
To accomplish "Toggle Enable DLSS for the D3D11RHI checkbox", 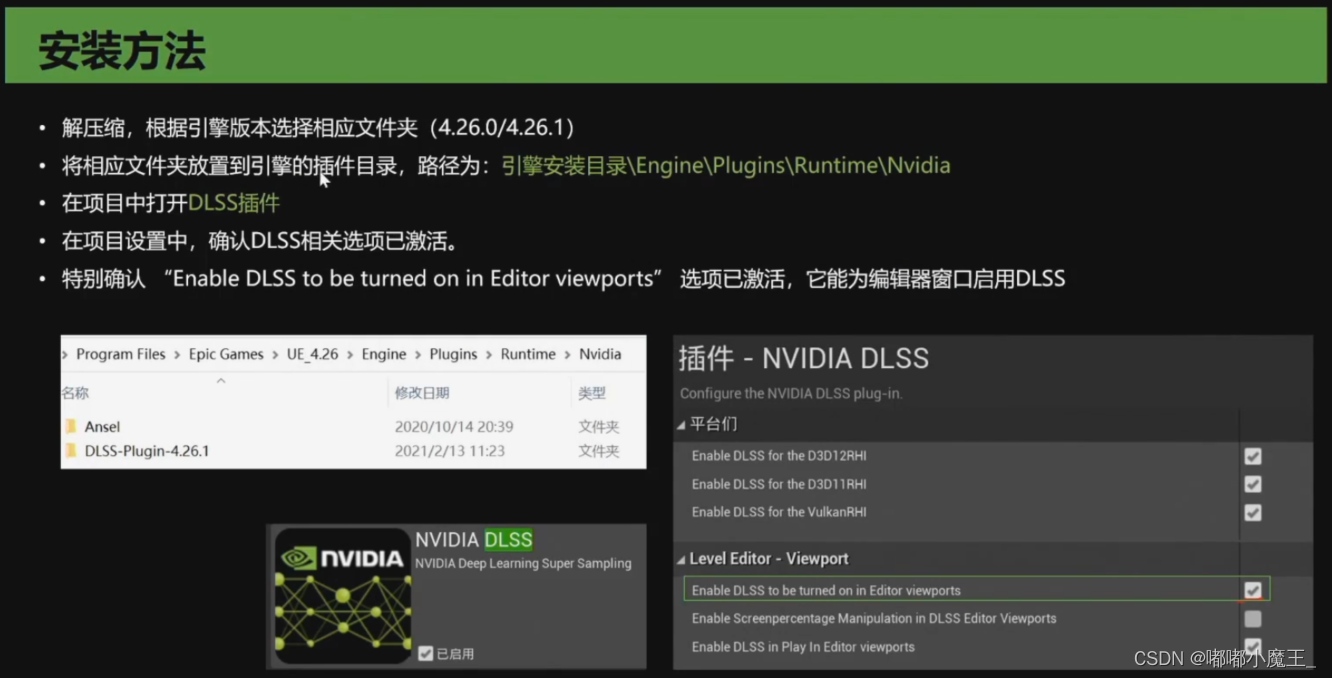I will click(x=1252, y=484).
